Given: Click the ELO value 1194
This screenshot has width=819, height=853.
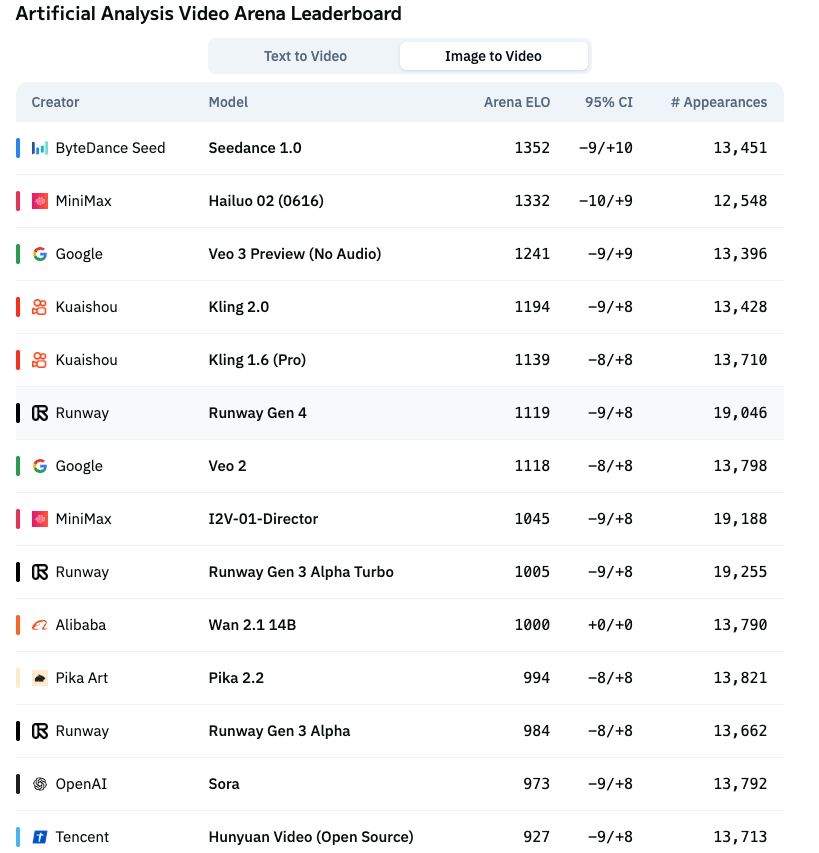Looking at the screenshot, I should click(532, 307).
